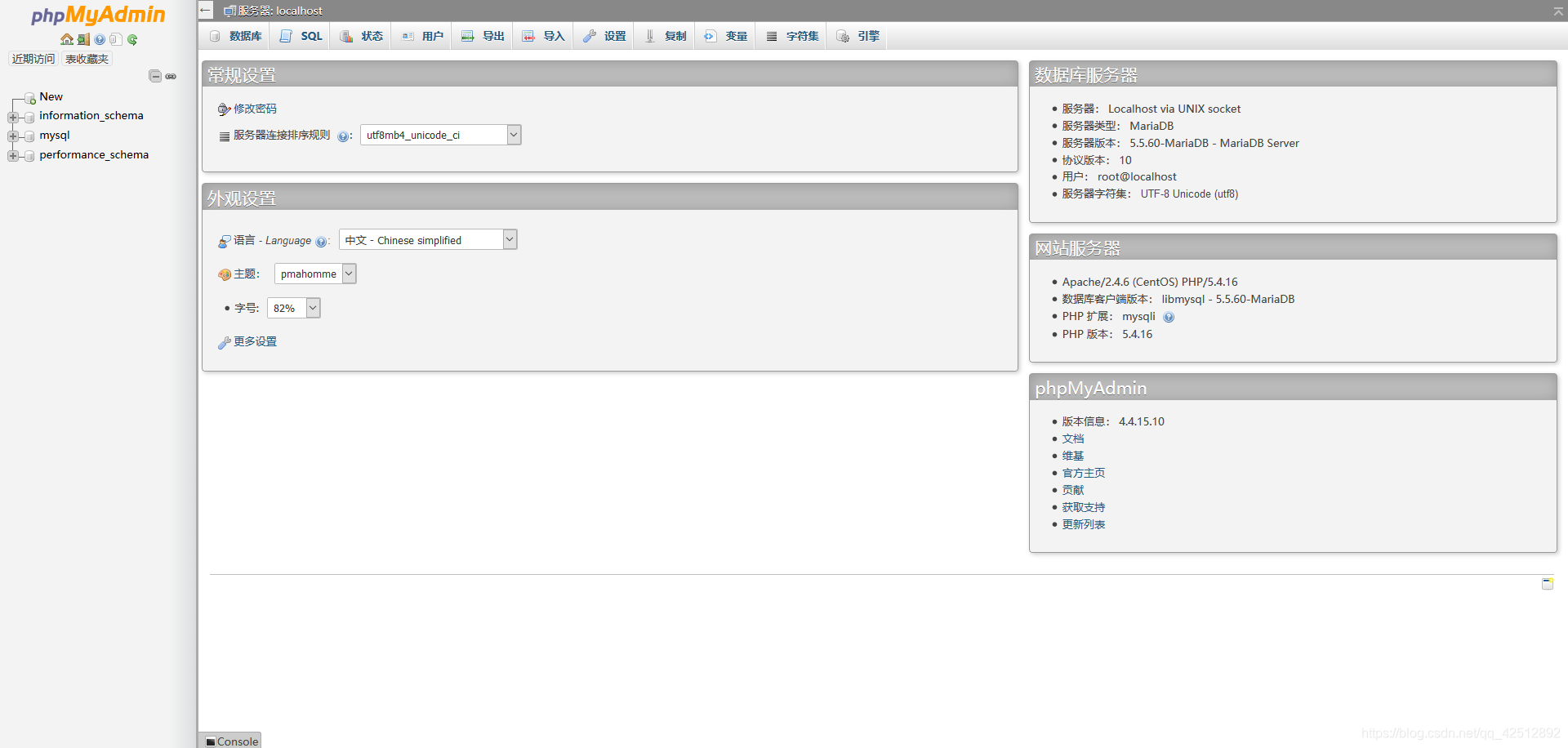1568x748 pixels.
Task: Click the New database icon in tree
Action: click(30, 98)
